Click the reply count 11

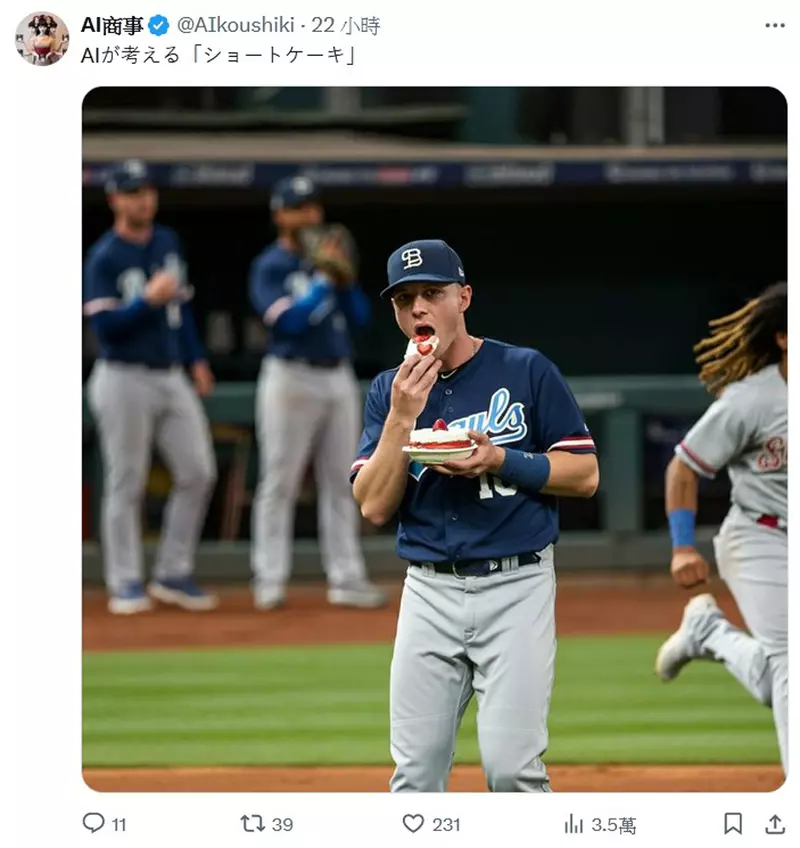(x=119, y=824)
